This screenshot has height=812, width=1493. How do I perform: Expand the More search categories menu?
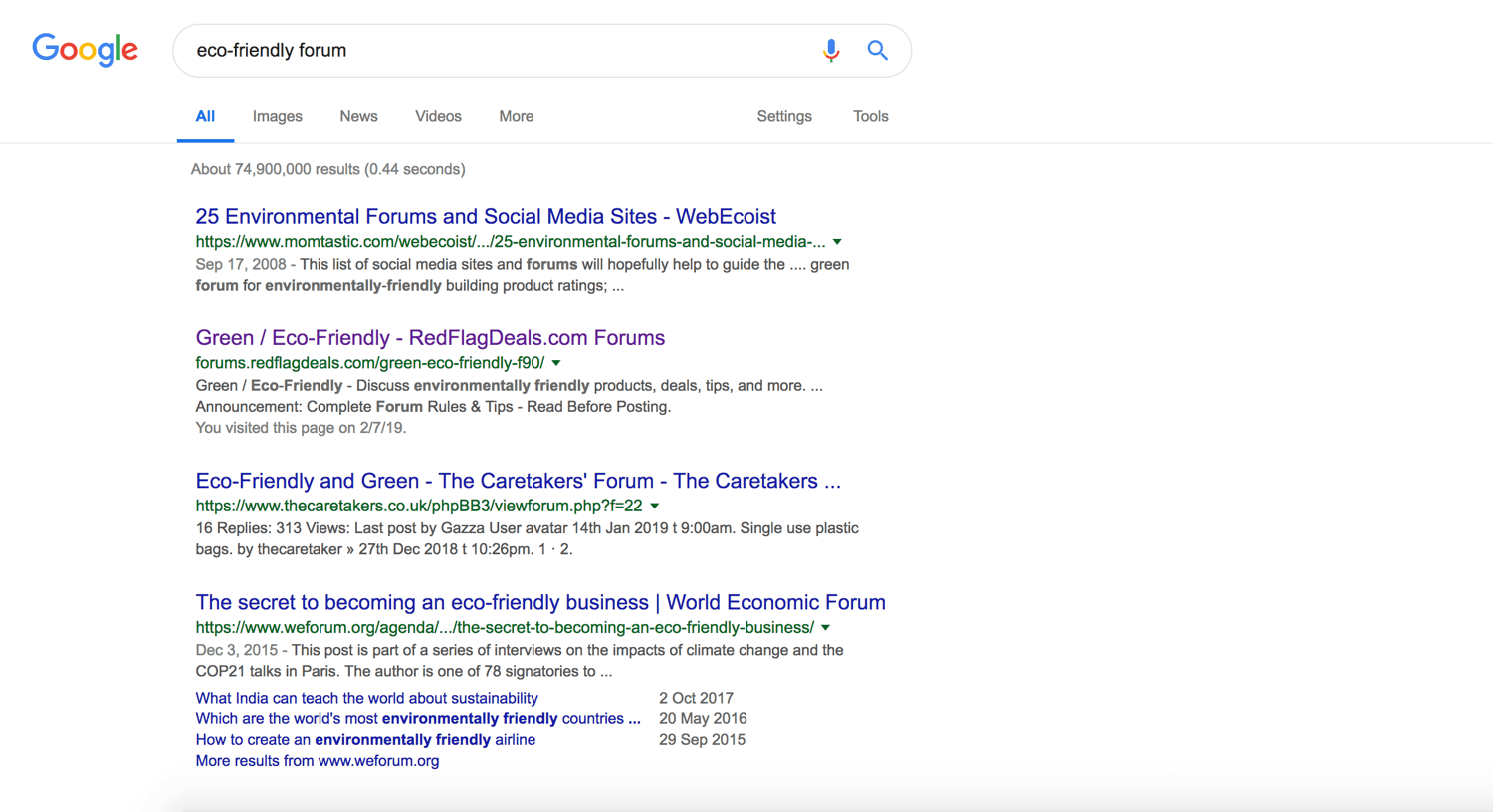[516, 116]
